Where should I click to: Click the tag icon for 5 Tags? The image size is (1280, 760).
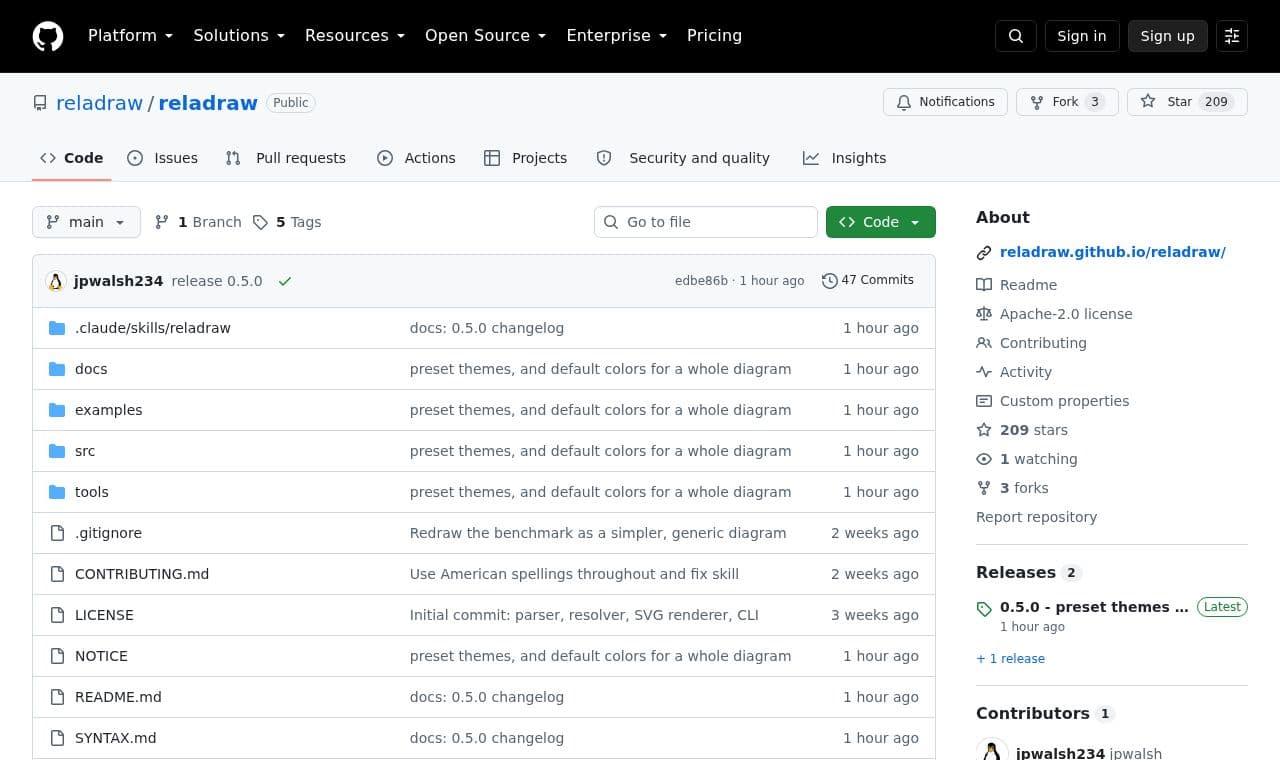pos(260,222)
